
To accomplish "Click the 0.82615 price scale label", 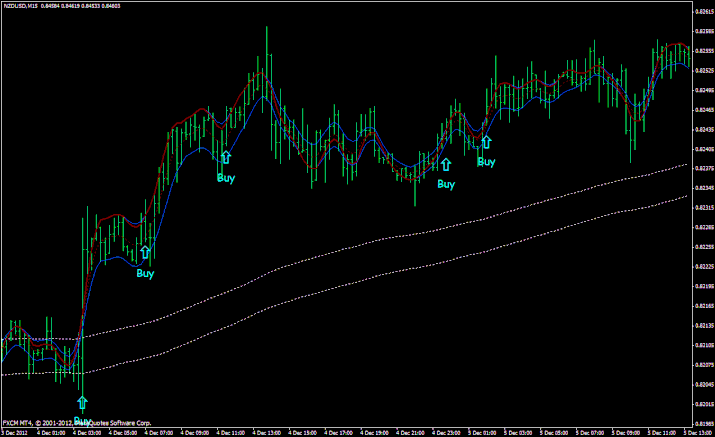I will (704, 11).
